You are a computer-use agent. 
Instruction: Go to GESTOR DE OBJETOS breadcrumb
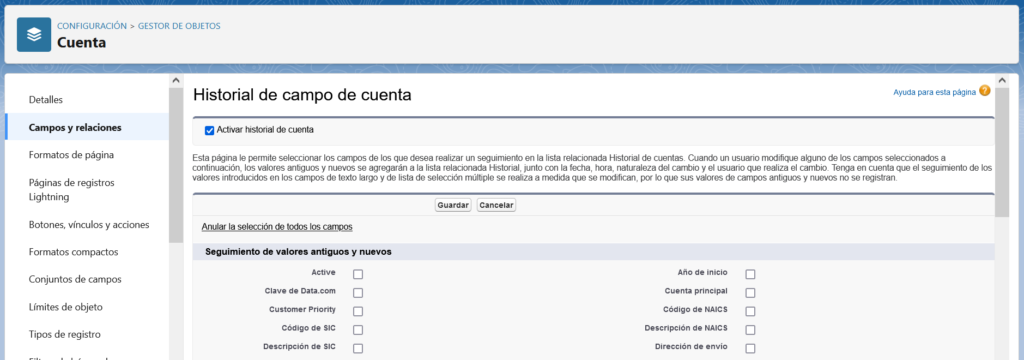tap(179, 26)
